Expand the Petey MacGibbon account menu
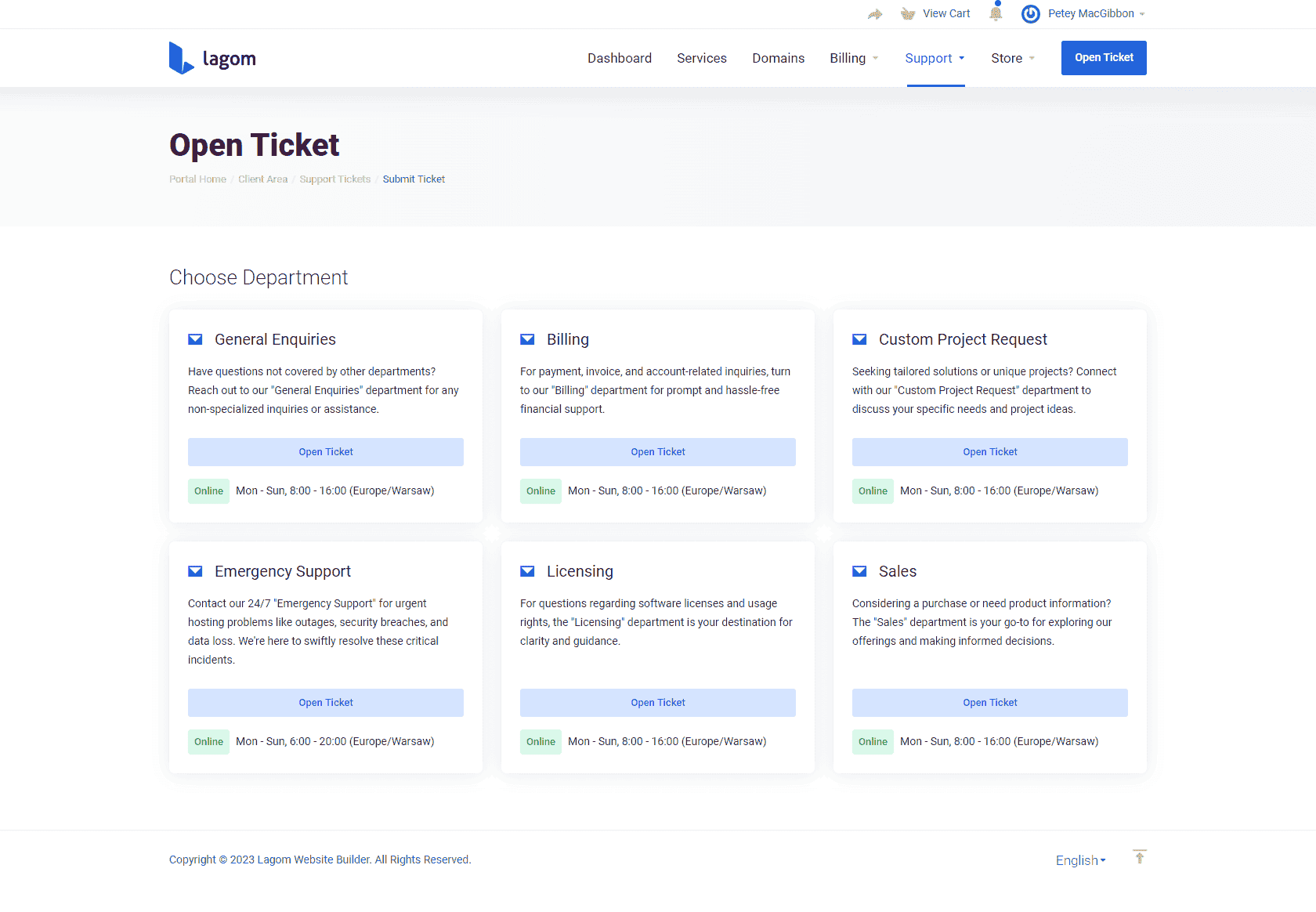The width and height of the screenshot is (1316, 912). coord(1096,13)
